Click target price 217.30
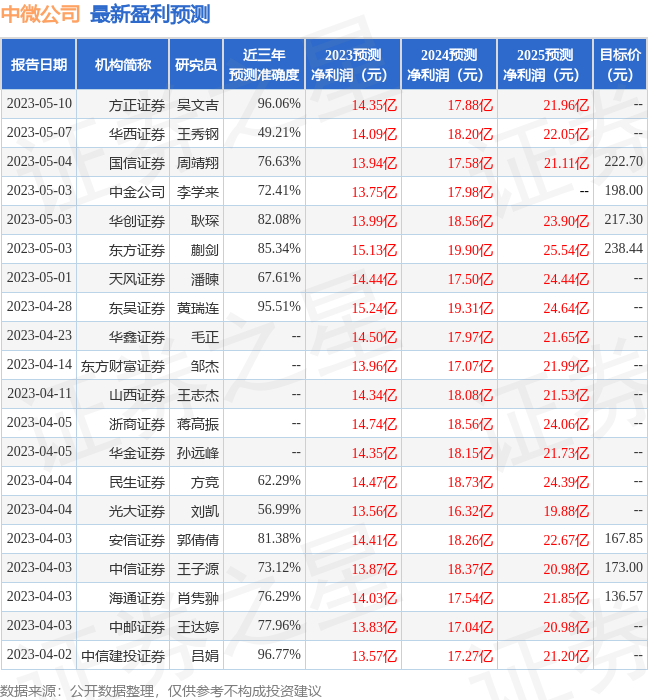 tap(623, 220)
